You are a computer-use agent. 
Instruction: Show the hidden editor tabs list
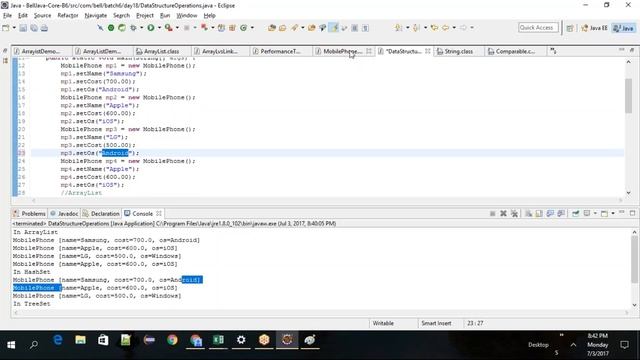553,51
